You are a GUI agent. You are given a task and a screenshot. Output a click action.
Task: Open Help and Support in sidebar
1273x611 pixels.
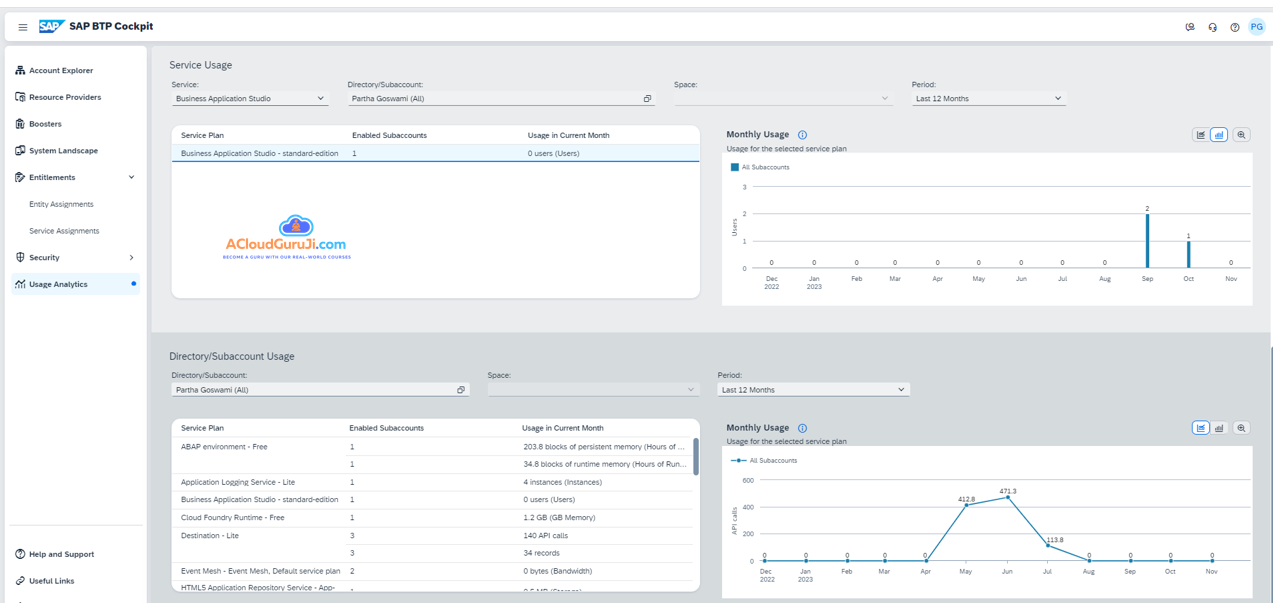(x=61, y=554)
